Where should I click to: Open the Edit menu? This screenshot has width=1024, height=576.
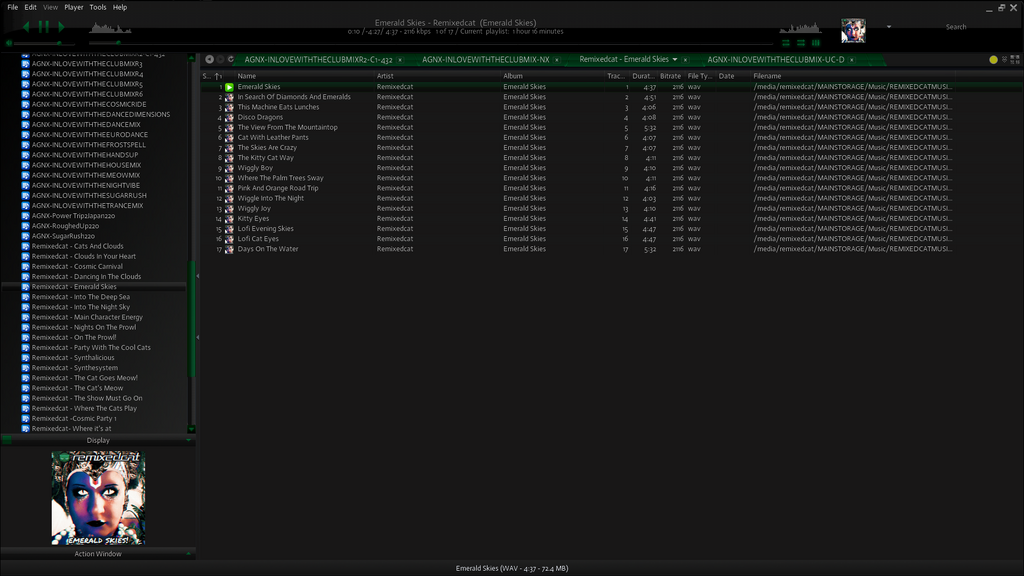30,7
